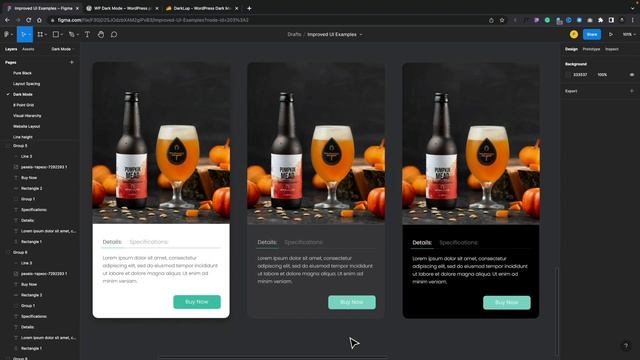The image size is (640, 360).
Task: Click Buy Now on the gray card
Action: (352, 302)
